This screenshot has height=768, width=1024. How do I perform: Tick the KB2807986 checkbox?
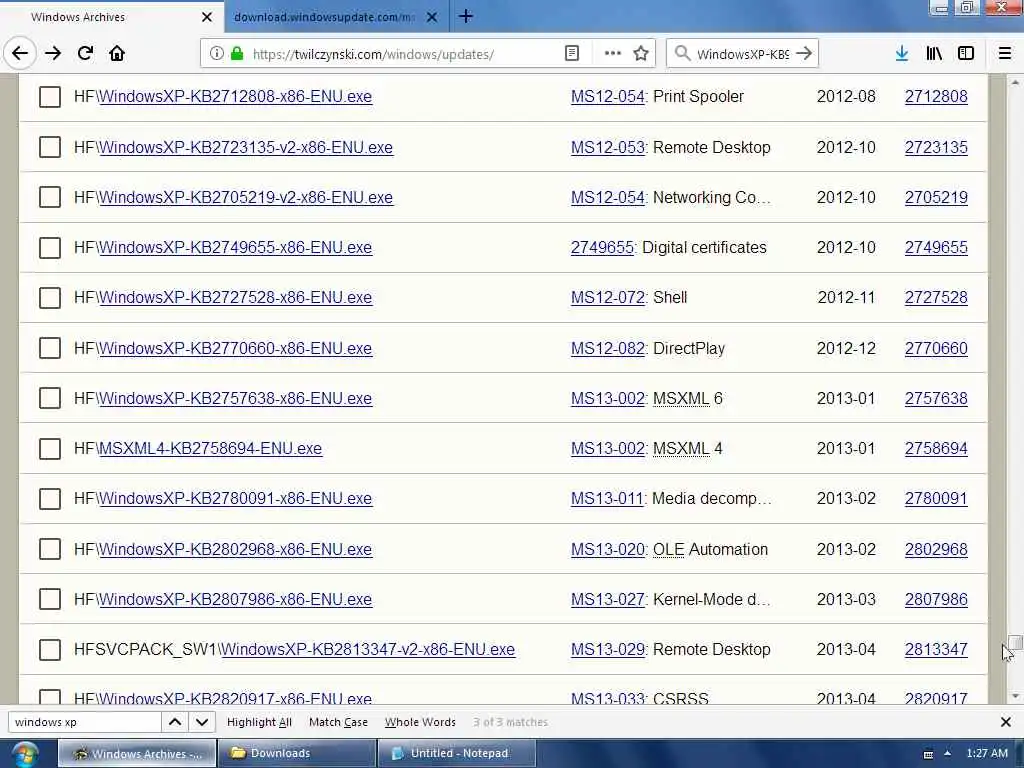click(50, 600)
